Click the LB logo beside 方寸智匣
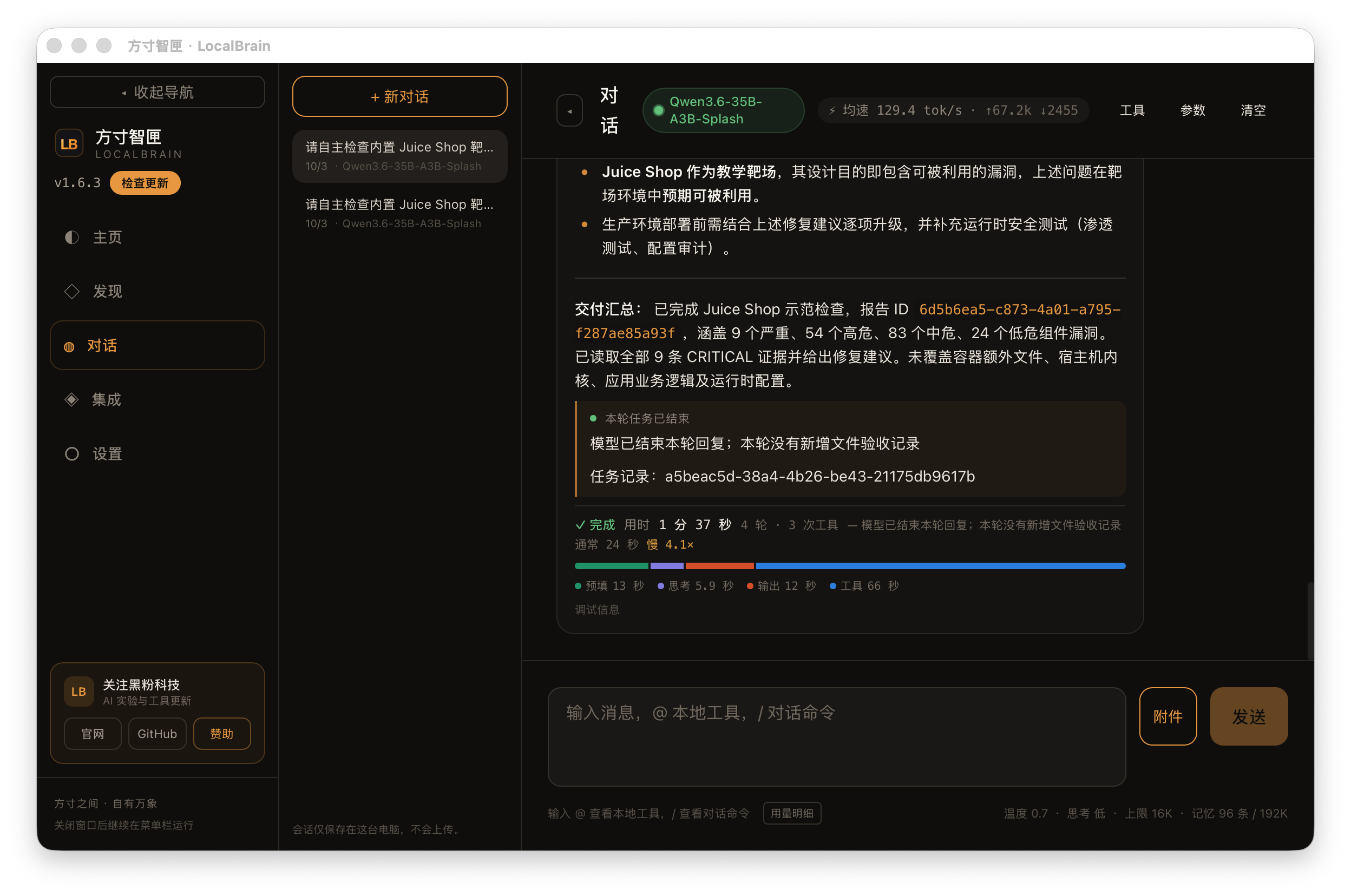Image resolution: width=1351 pixels, height=896 pixels. [69, 143]
